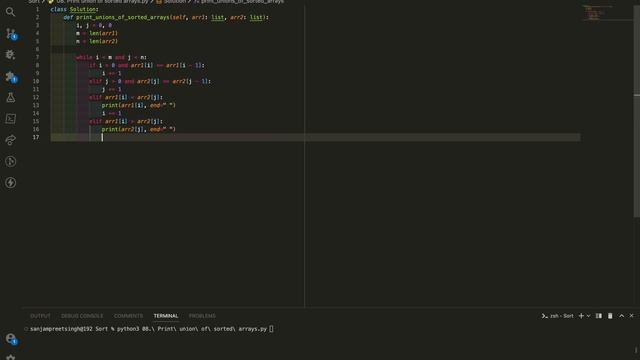Open the Run and Debug view
The height and width of the screenshot is (360, 640).
pos(11,55)
